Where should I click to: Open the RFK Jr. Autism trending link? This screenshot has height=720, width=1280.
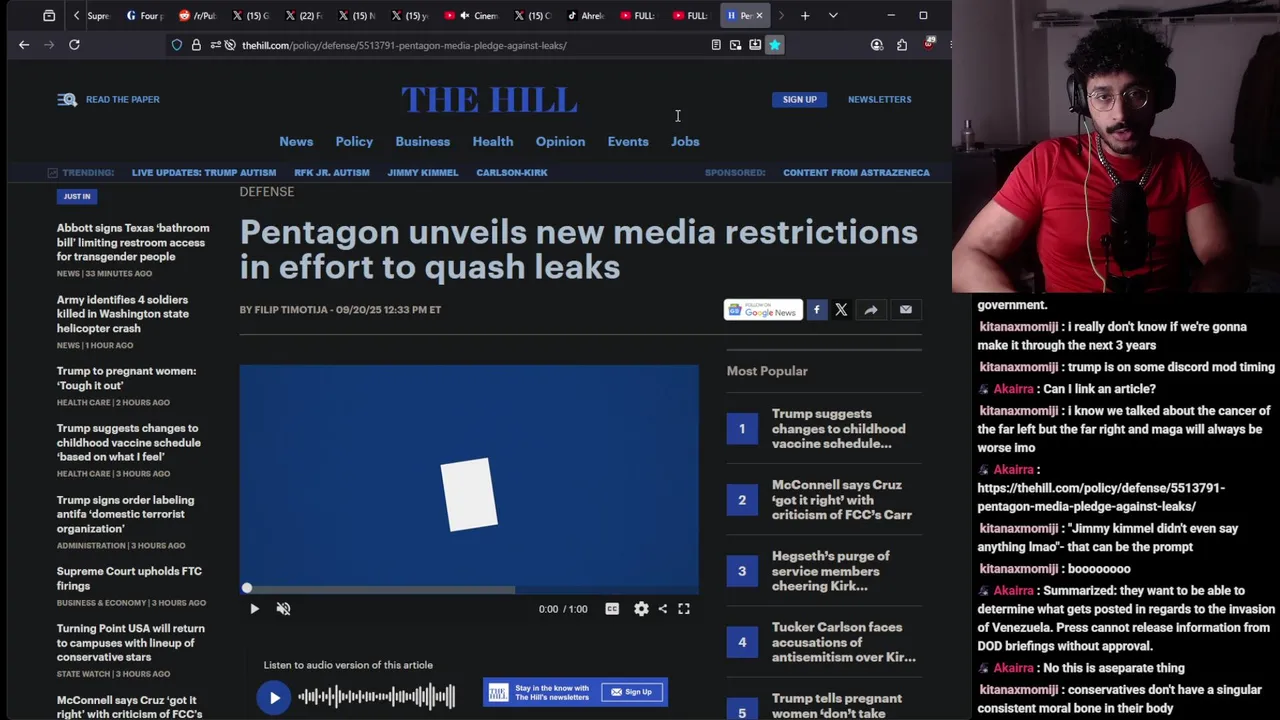[332, 172]
